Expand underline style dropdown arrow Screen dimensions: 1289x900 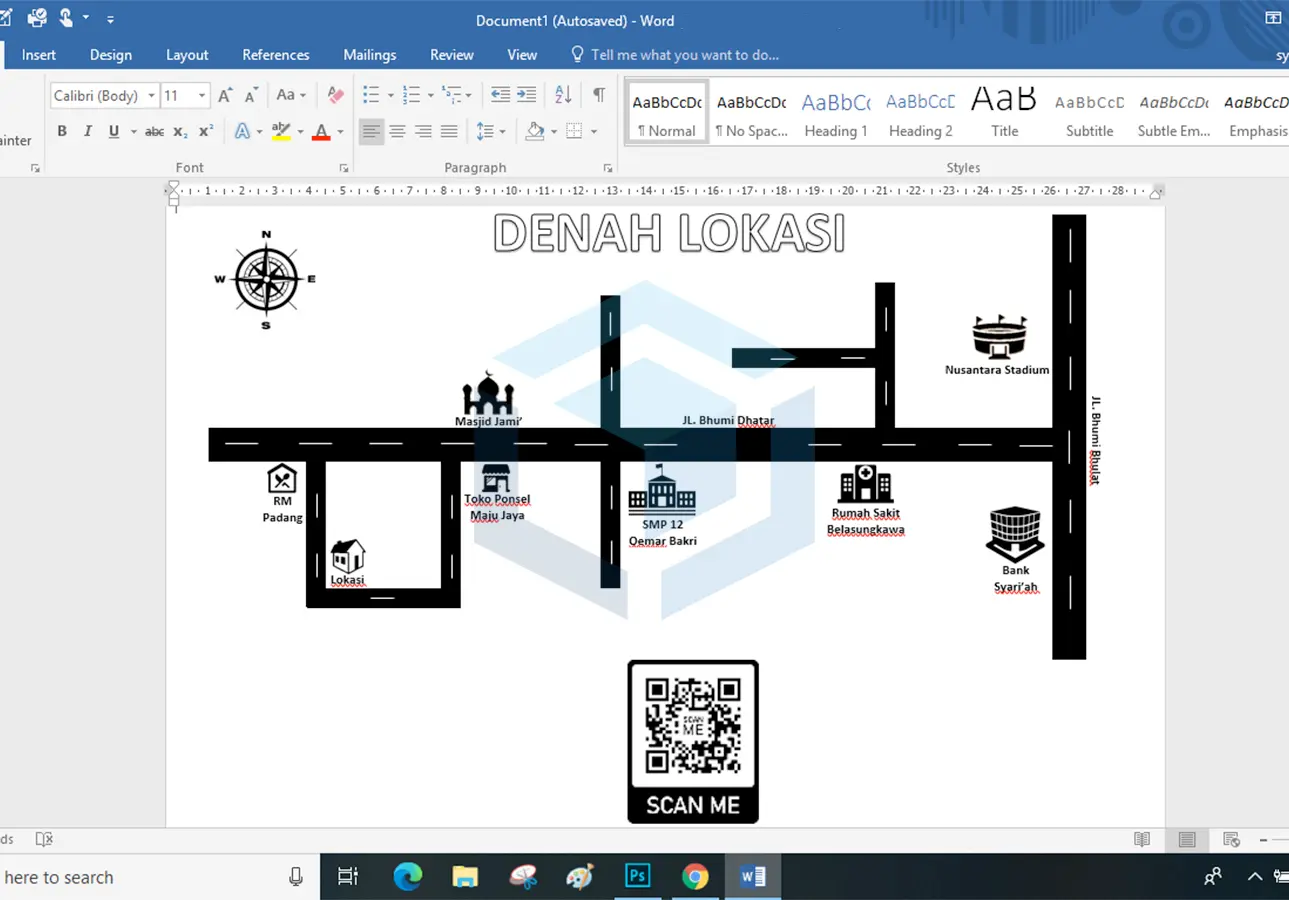(x=132, y=131)
